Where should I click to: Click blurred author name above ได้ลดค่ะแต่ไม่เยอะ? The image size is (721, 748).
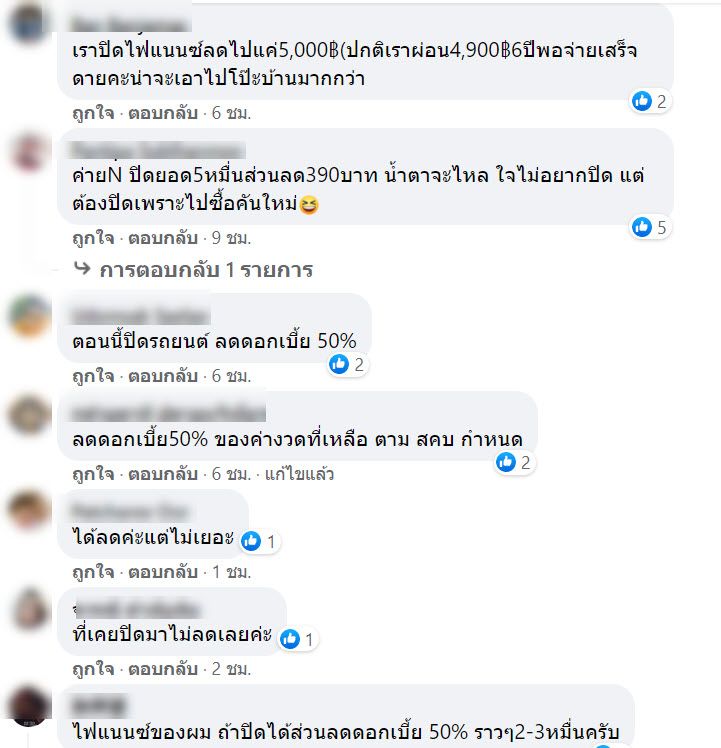point(130,512)
